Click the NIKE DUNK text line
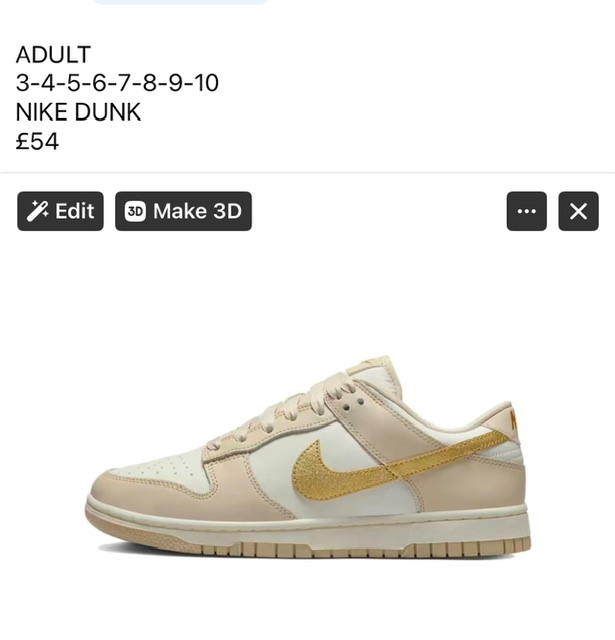Screen dimensions: 615x640 coord(78,112)
